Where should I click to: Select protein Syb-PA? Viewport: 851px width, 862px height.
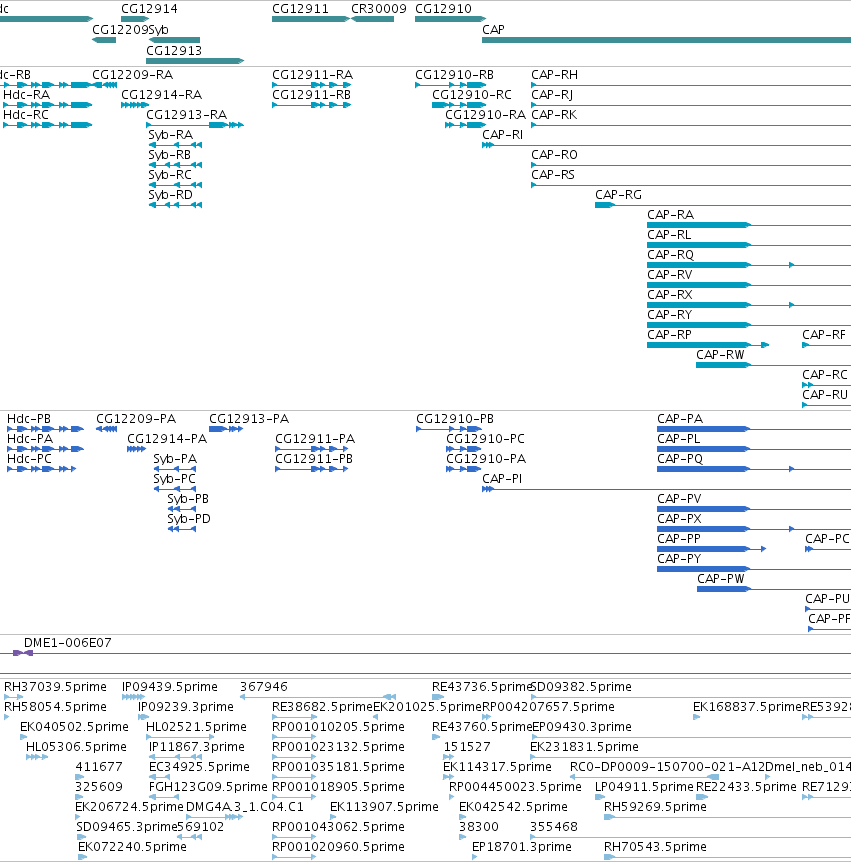click(175, 469)
